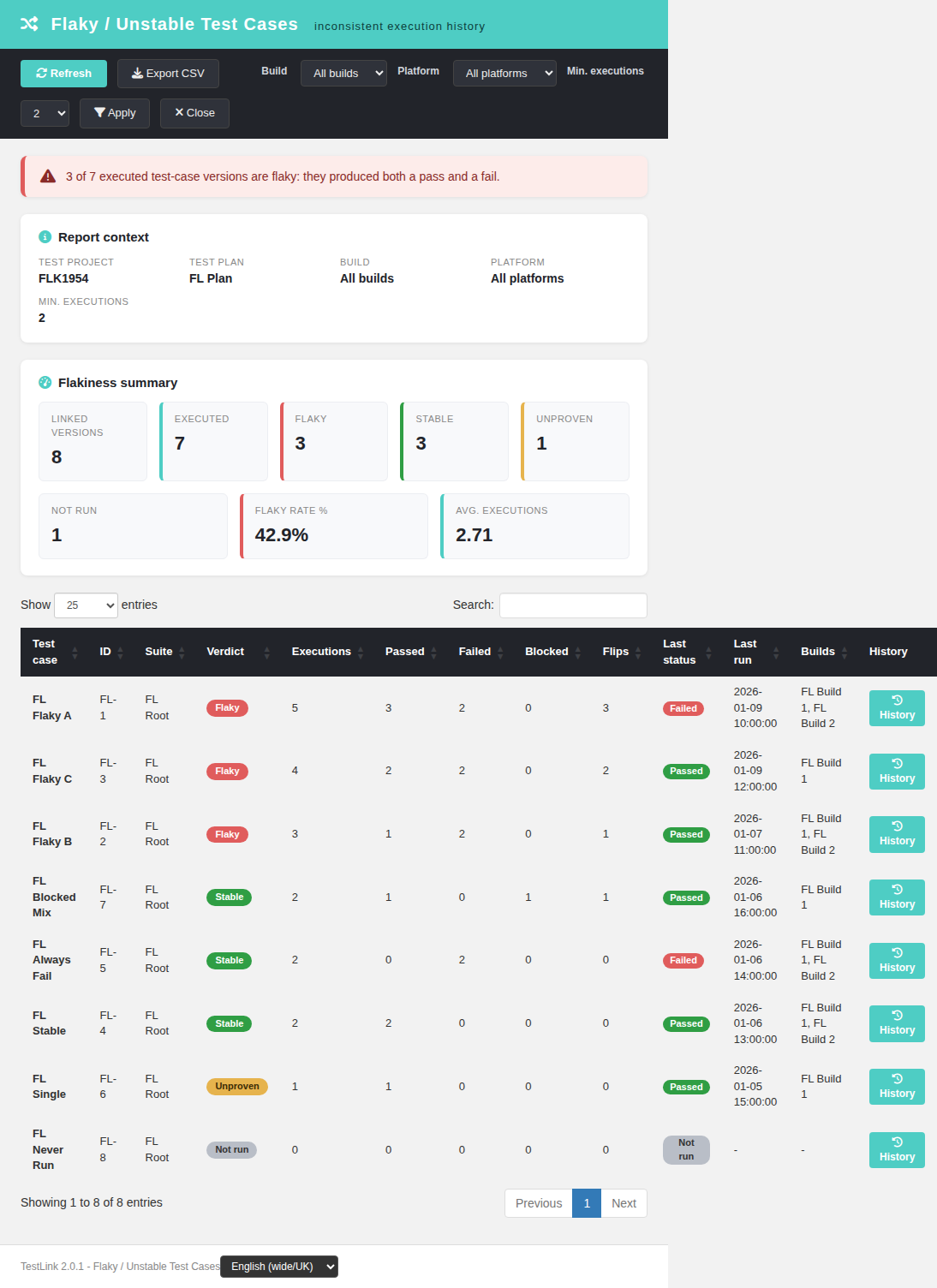Click the sort arrows on Last run column
This screenshot has height=1288, width=937.
[776, 653]
